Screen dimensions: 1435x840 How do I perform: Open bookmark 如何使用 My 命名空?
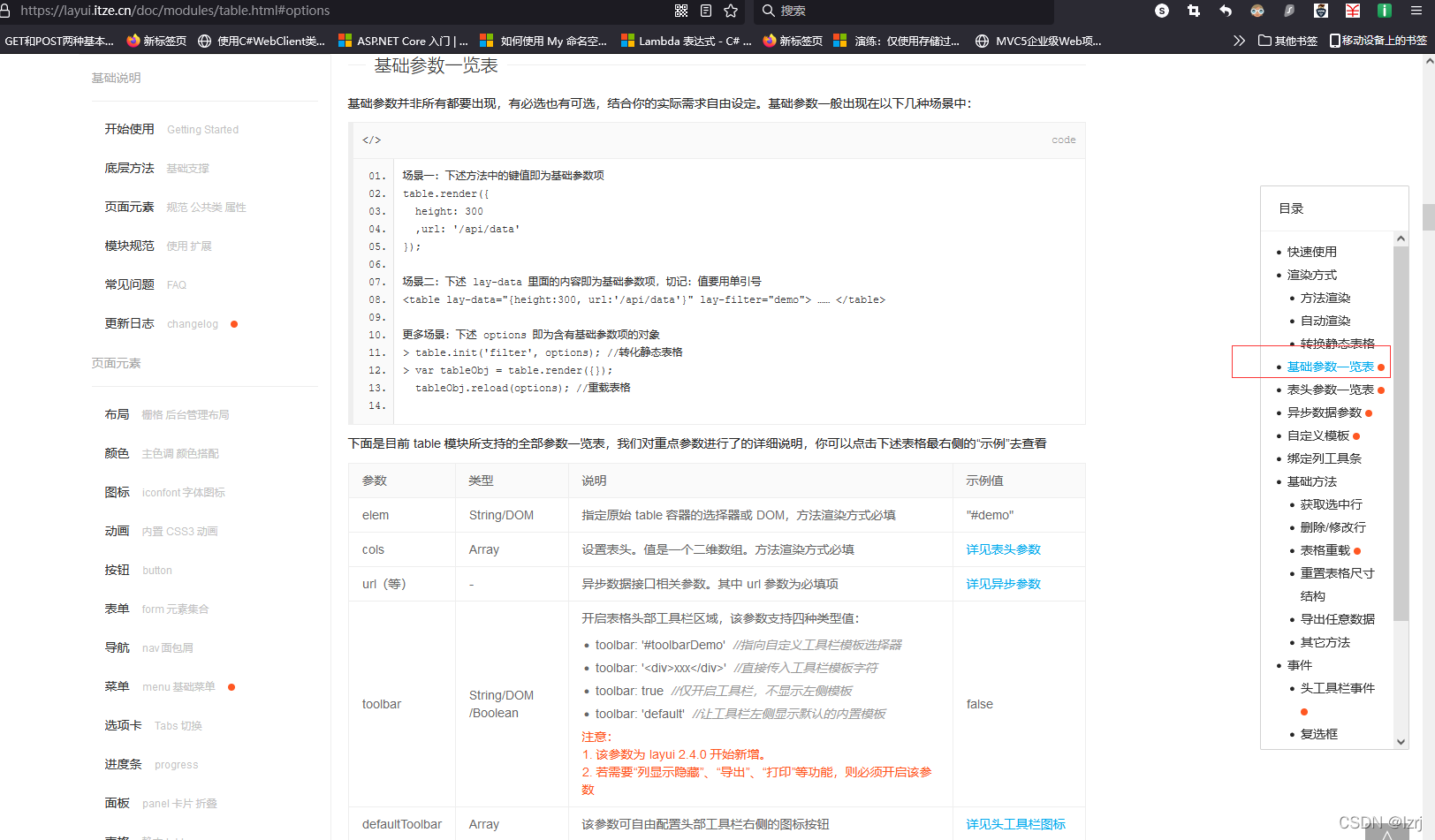tap(543, 41)
